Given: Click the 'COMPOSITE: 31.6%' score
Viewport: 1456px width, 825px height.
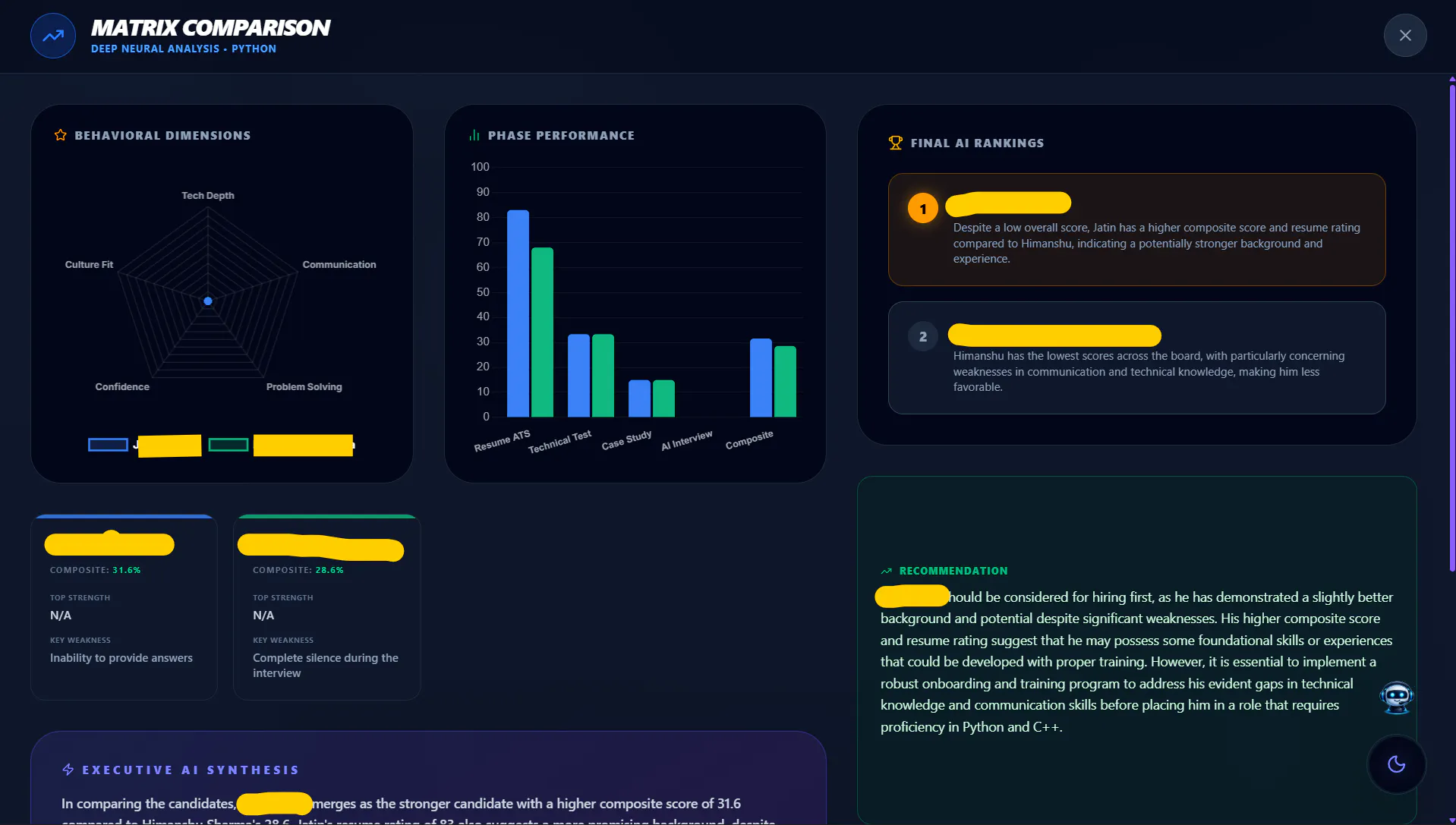Looking at the screenshot, I should pos(96,570).
